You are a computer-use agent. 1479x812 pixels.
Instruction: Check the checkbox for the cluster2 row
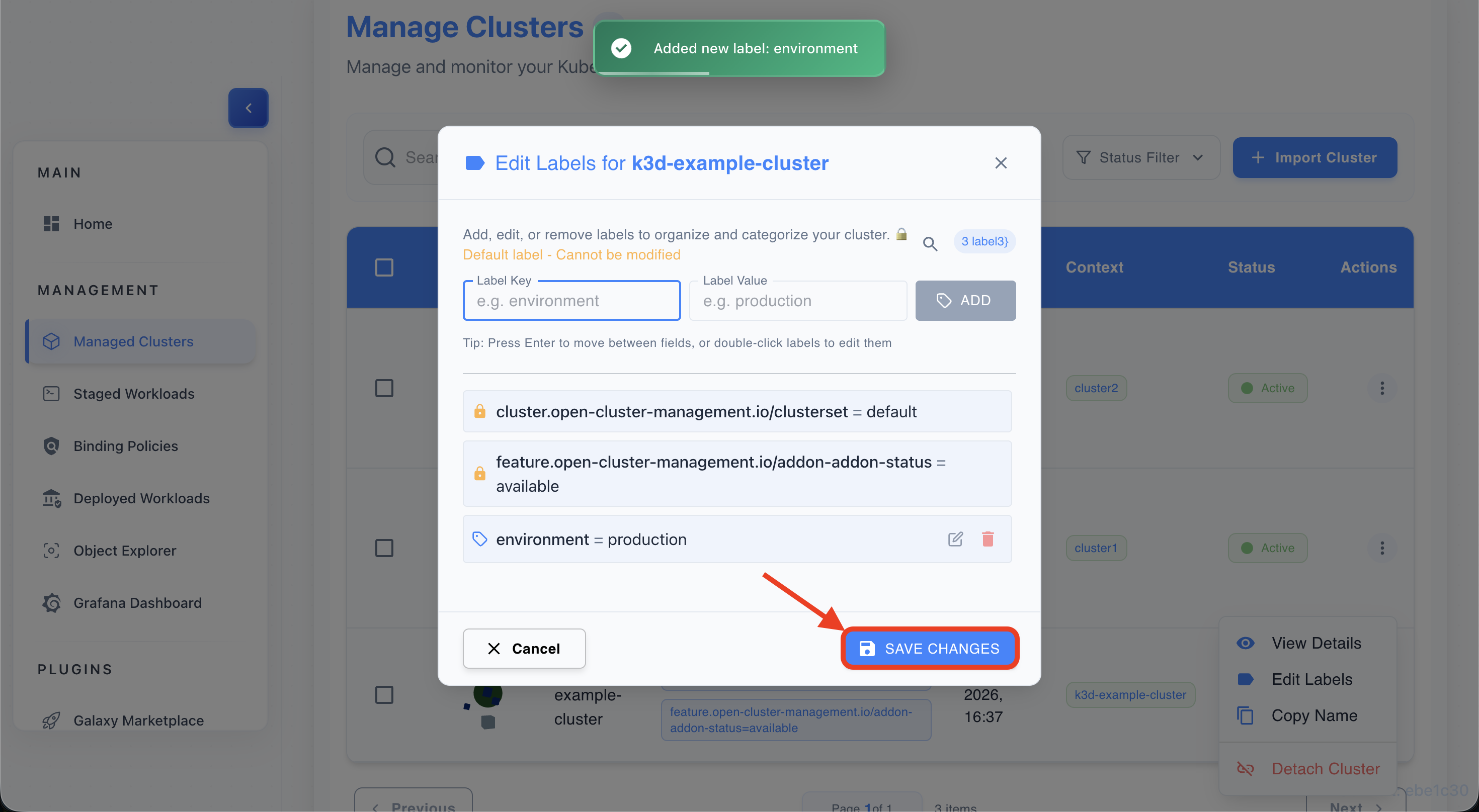point(384,388)
